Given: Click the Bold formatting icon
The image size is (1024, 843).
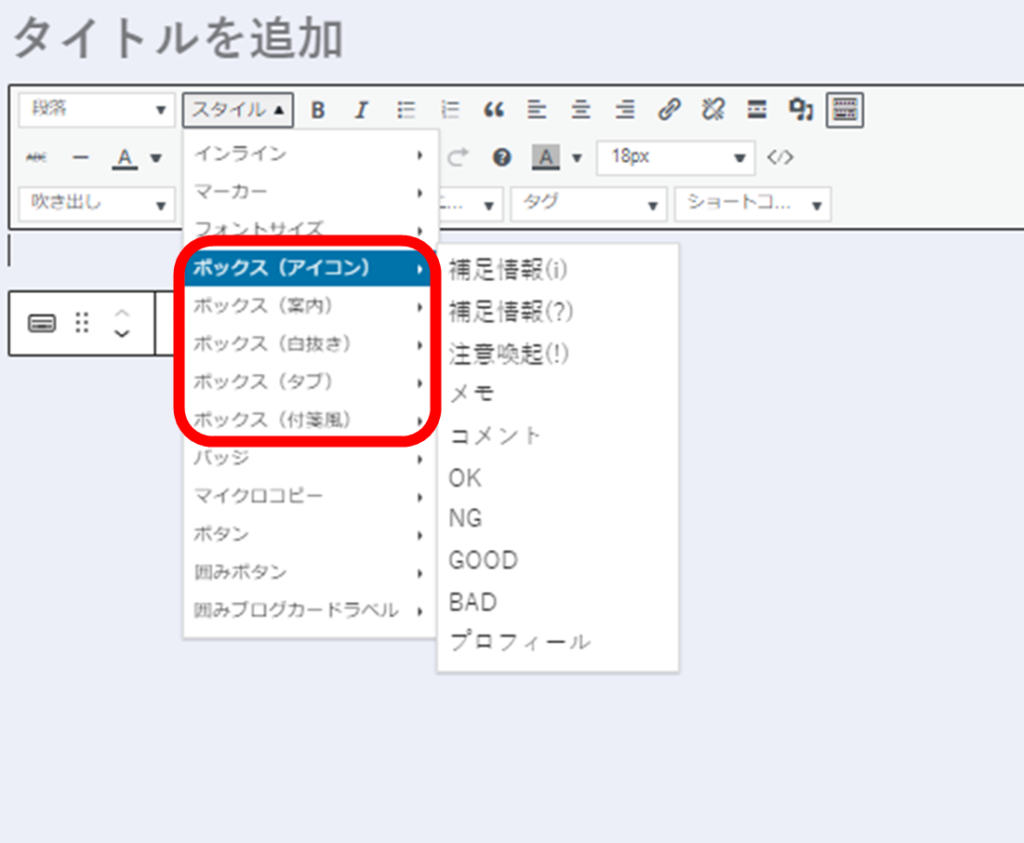Looking at the screenshot, I should [318, 110].
